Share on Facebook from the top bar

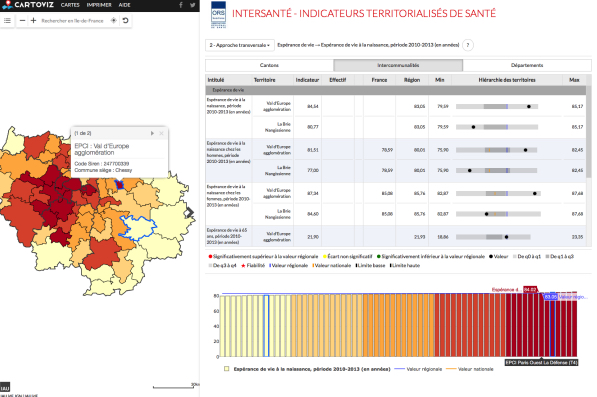click(x=181, y=5)
